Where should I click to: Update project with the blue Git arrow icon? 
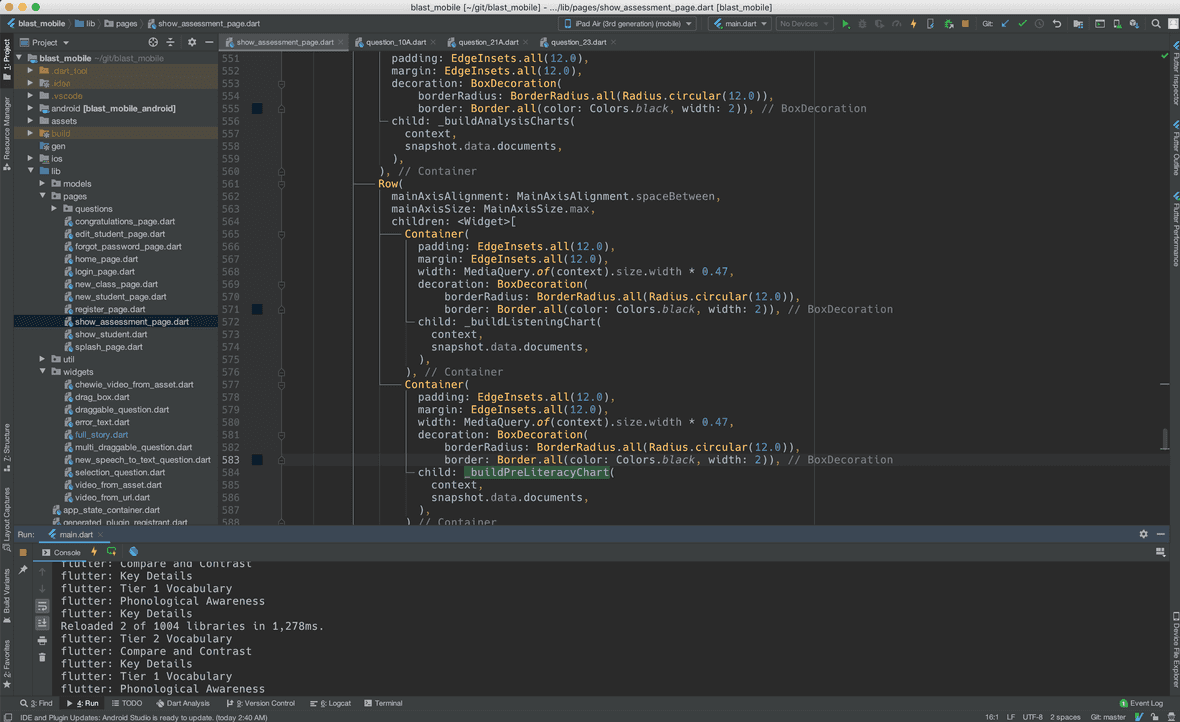point(1003,23)
